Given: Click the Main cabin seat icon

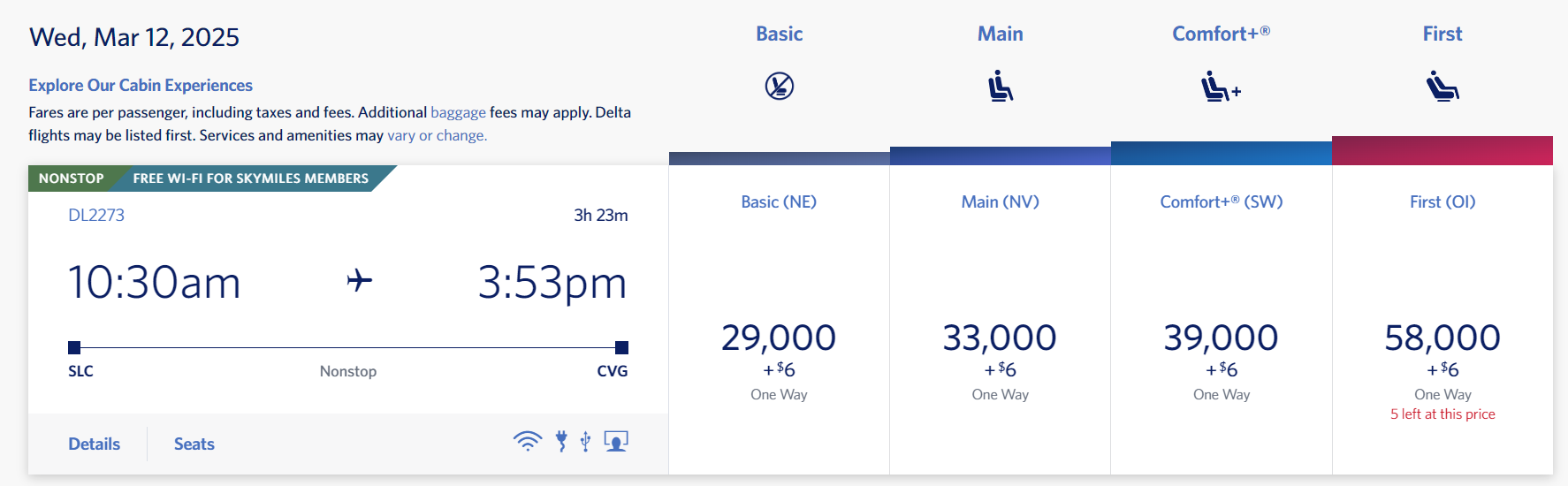Looking at the screenshot, I should click(x=1000, y=87).
